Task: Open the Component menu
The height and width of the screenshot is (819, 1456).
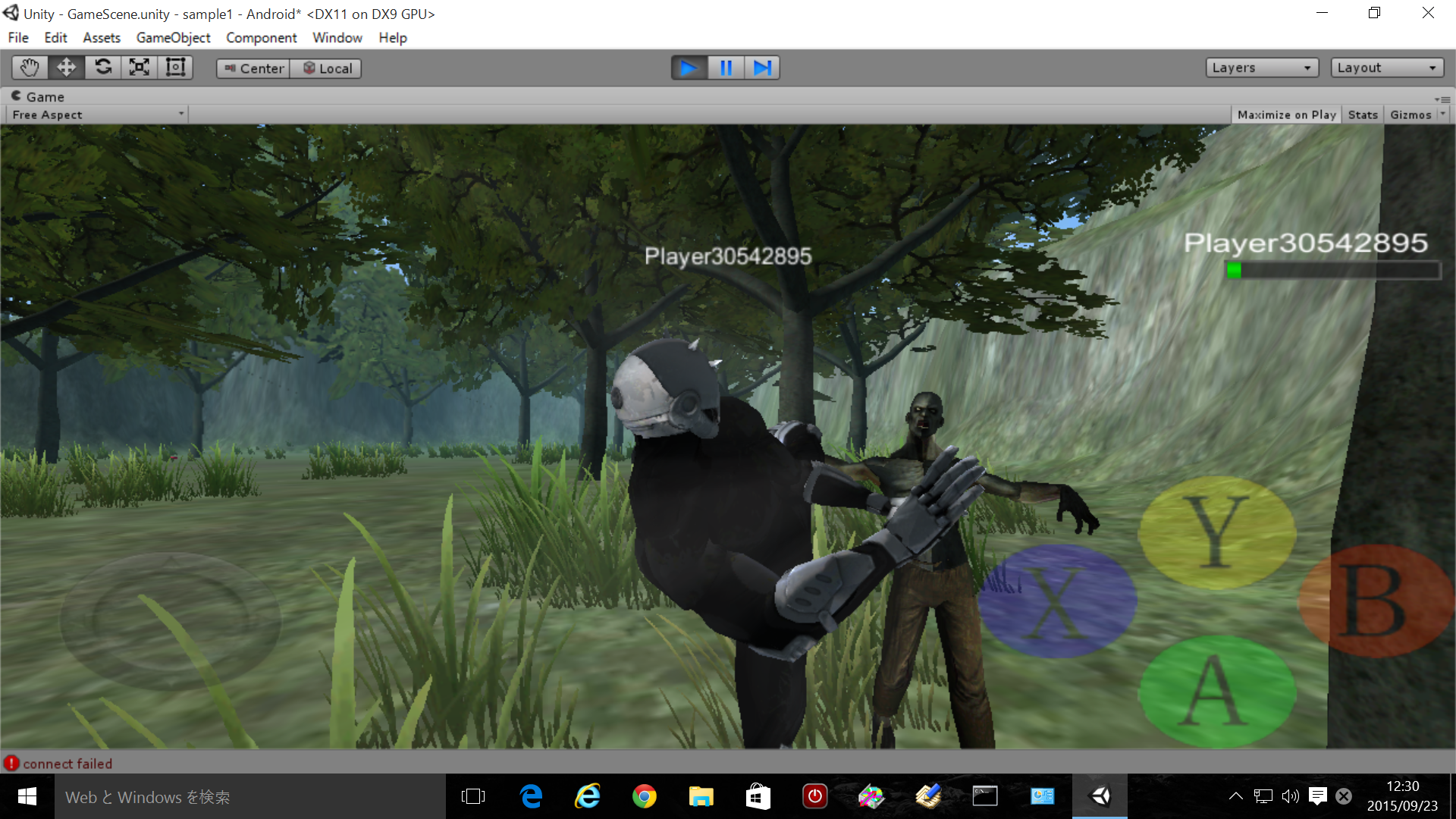Action: tap(261, 37)
